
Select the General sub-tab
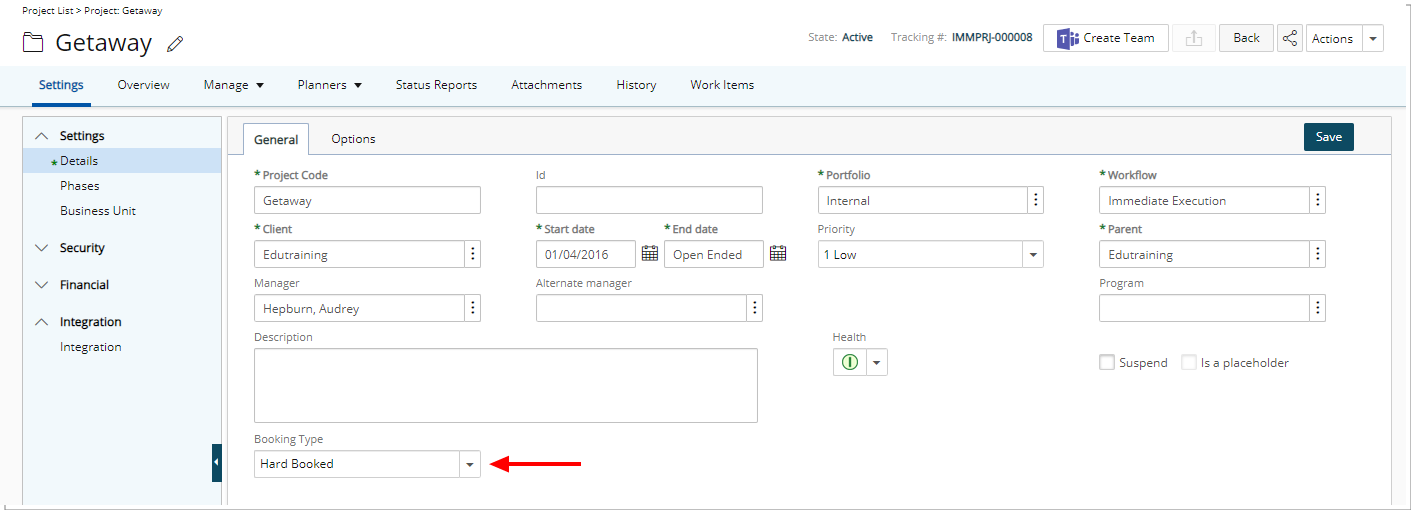[x=276, y=140]
